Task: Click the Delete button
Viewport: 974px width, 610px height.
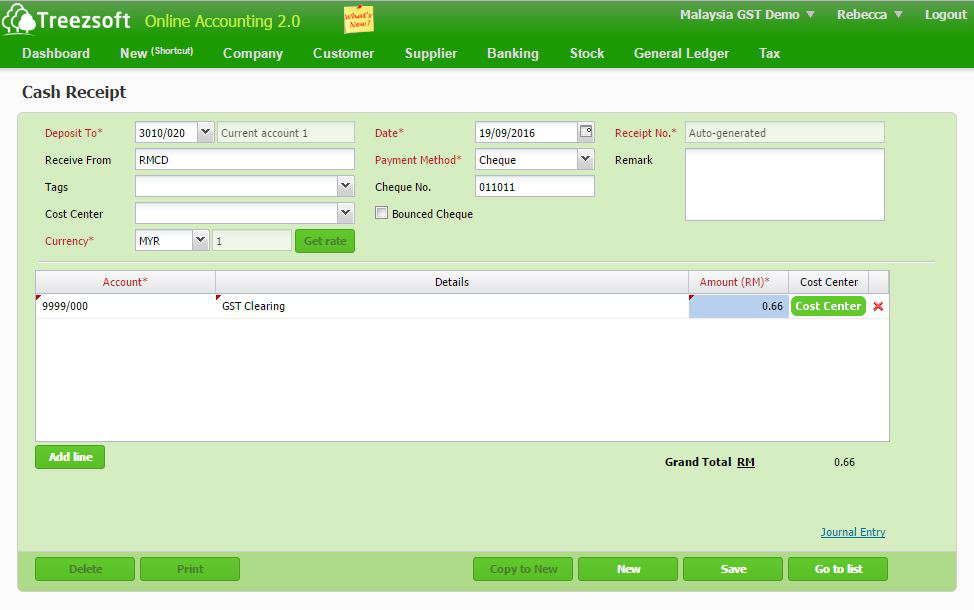Action: pyautogui.click(x=85, y=569)
